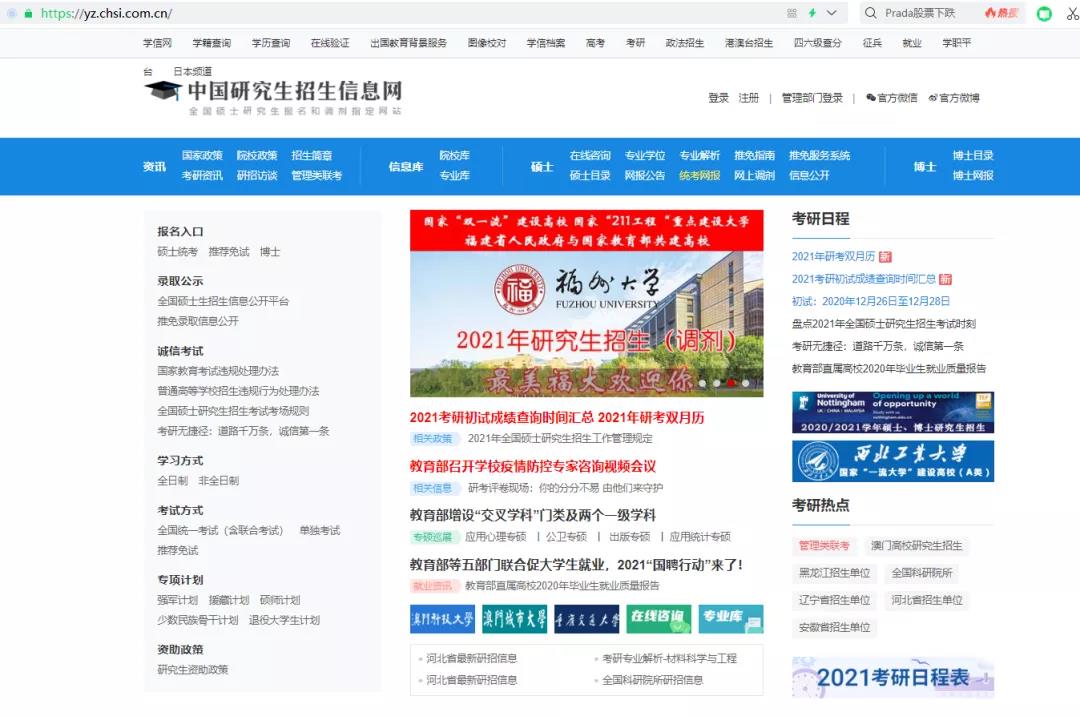Select the first carousel indicator dot

pos(703,383)
